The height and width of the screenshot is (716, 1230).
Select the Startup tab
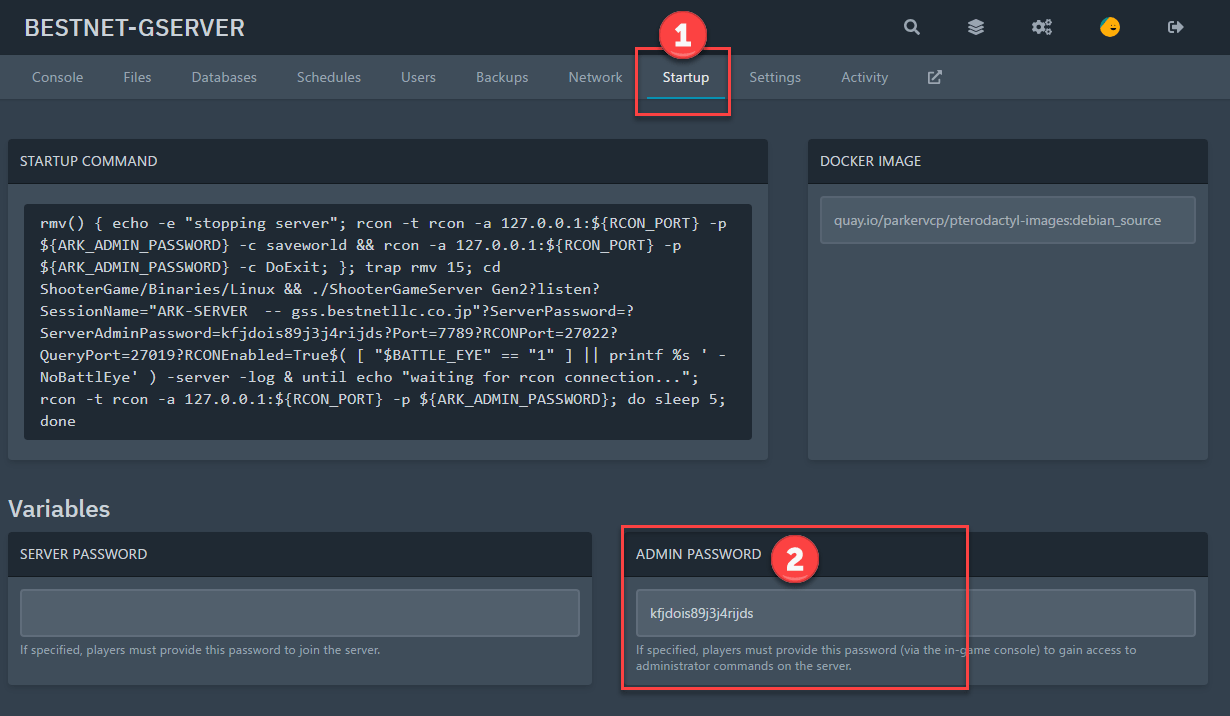click(x=686, y=77)
